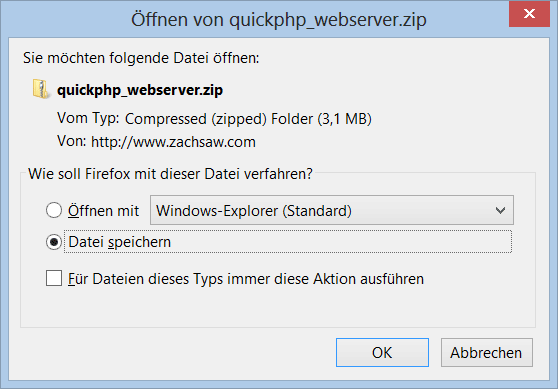
Task: Click "Wie soll Firefox mit dieser Datei verfahren?" heading
Action: click(x=170, y=174)
